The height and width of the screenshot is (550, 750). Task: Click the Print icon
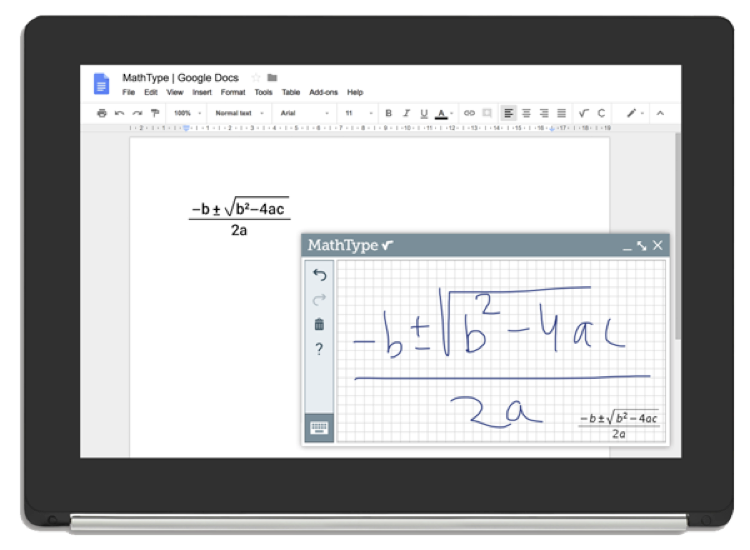101,113
